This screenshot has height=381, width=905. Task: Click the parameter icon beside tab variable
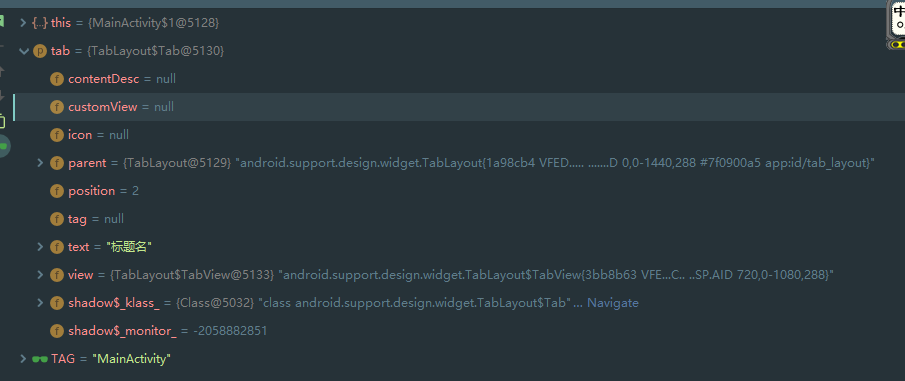(x=40, y=51)
